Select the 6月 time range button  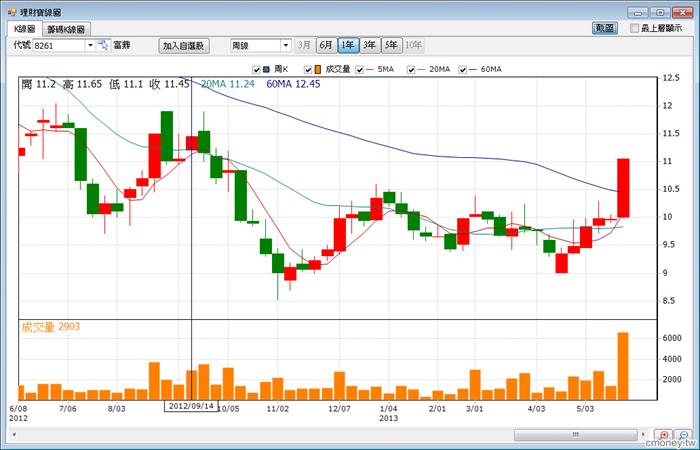point(326,45)
